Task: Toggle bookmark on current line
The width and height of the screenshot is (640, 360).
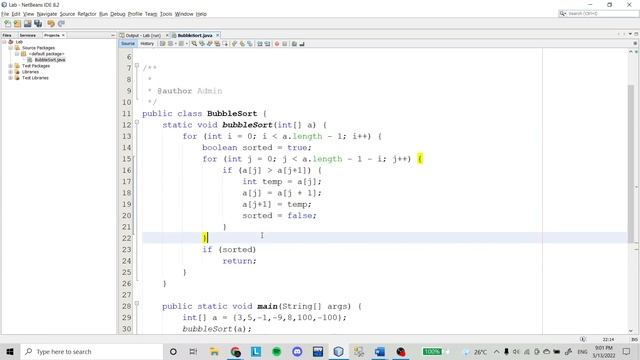Action: [250, 44]
